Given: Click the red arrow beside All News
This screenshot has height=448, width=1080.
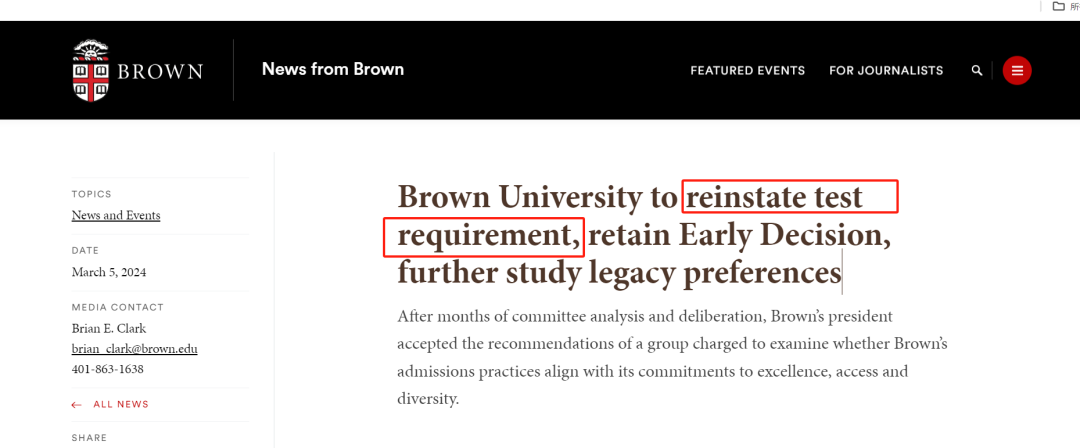Looking at the screenshot, I should pyautogui.click(x=77, y=404).
